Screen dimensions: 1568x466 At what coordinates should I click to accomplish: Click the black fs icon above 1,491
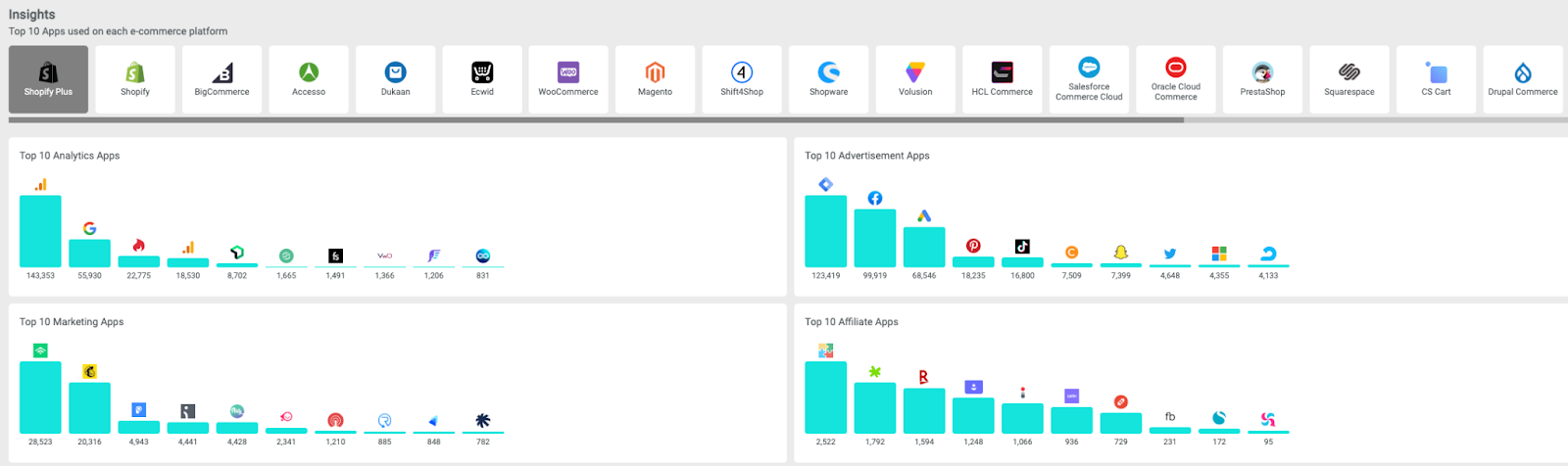pyautogui.click(x=335, y=256)
